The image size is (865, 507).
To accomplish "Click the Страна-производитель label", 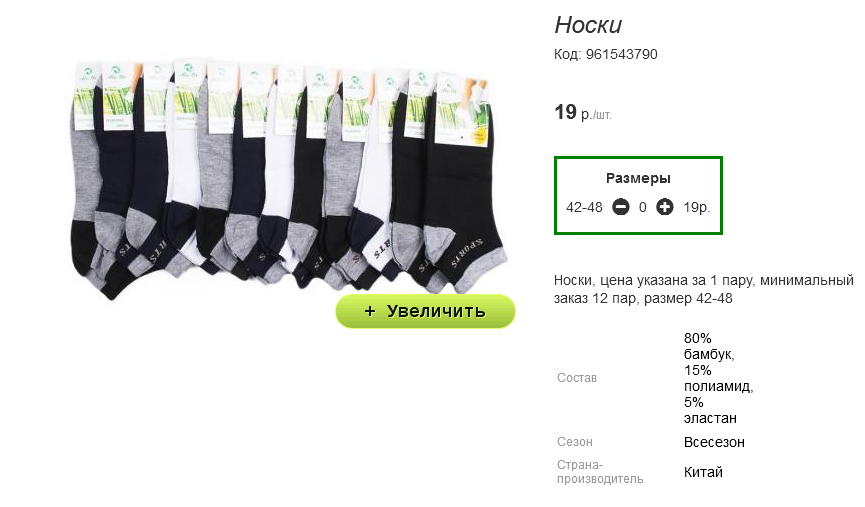I will tap(600, 472).
